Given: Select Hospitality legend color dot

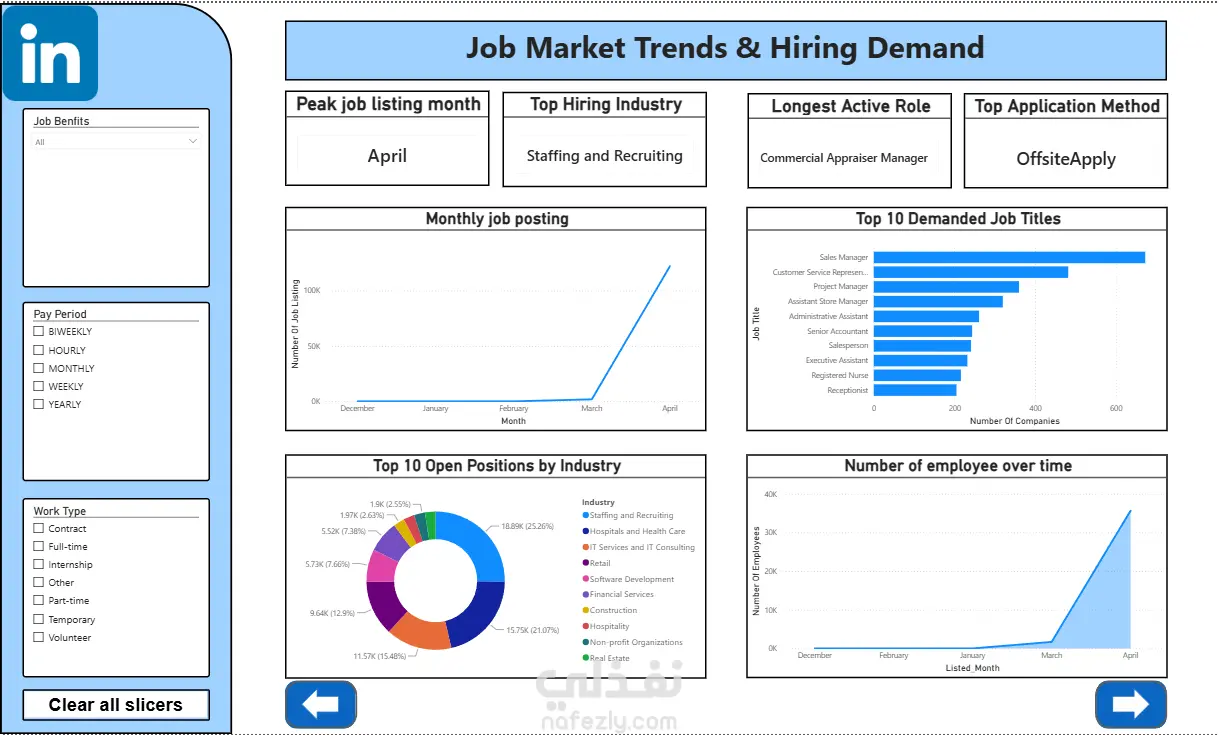Looking at the screenshot, I should [x=585, y=626].
